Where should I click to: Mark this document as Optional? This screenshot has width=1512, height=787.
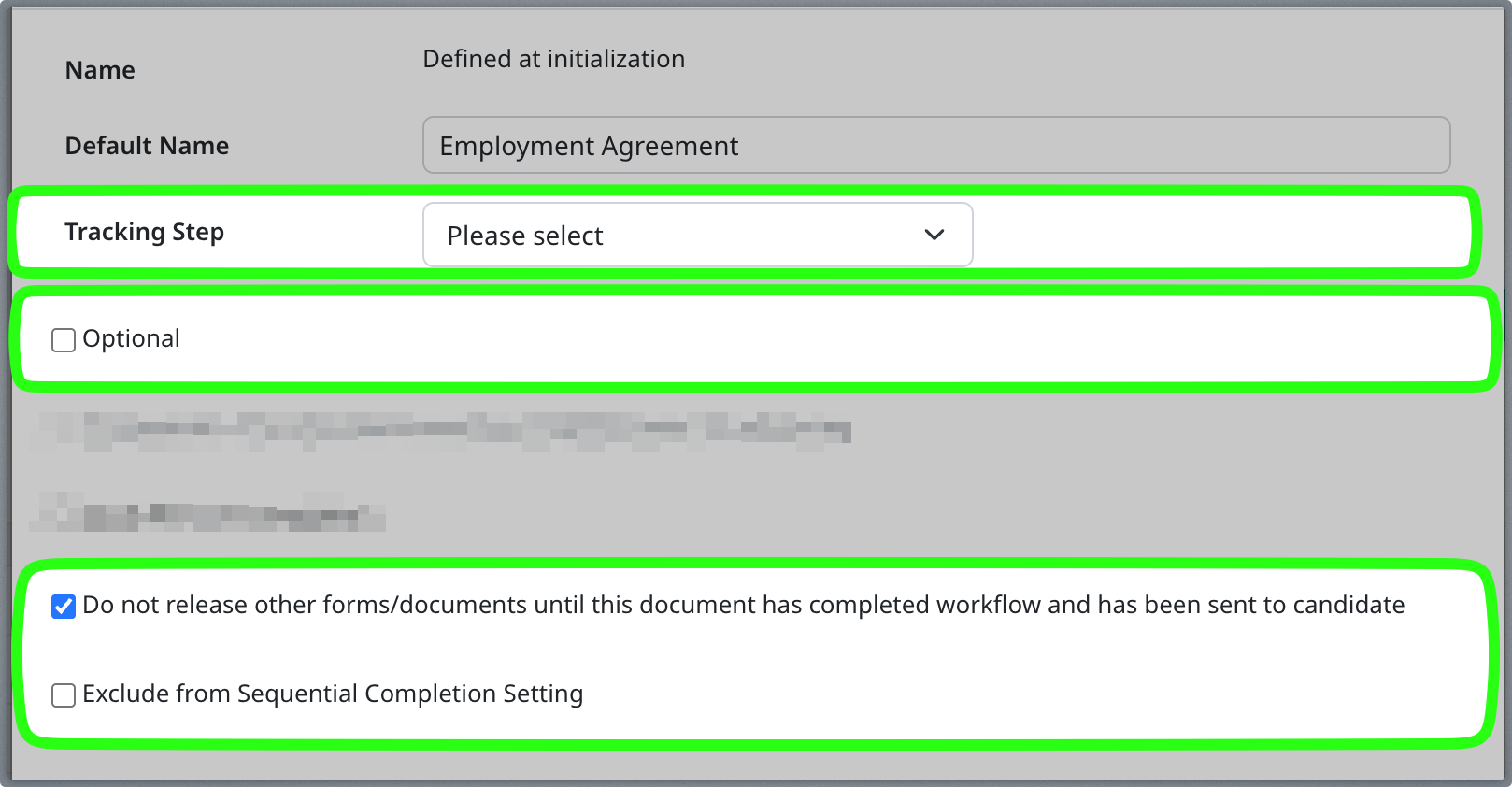tap(62, 339)
